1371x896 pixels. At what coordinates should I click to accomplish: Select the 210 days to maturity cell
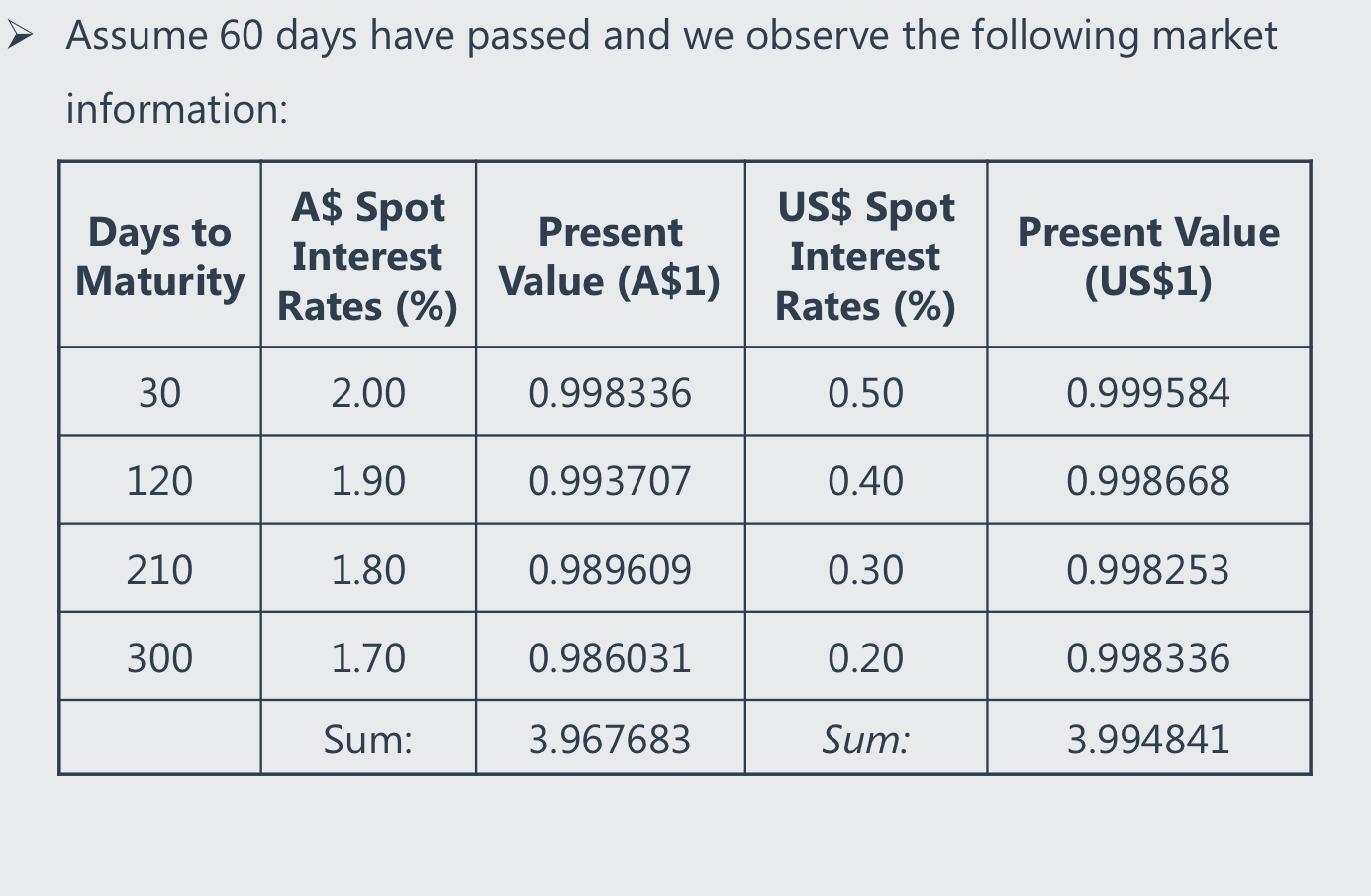click(159, 569)
